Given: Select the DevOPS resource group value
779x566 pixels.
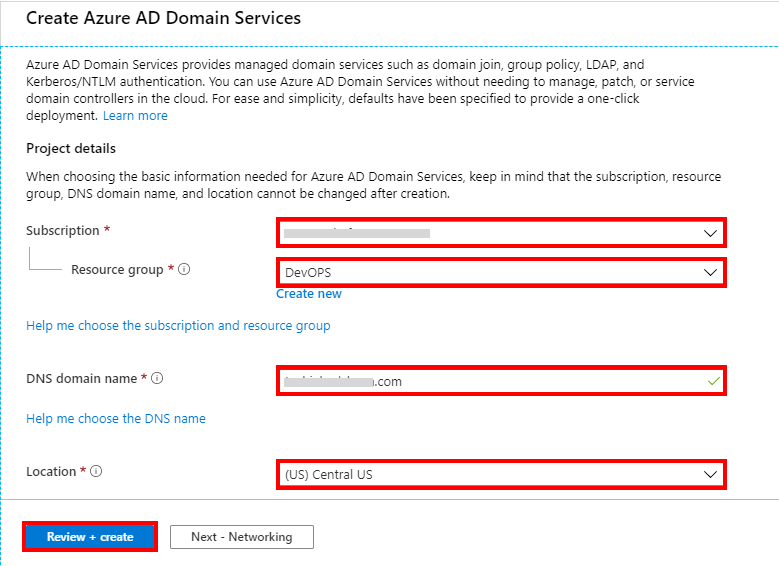Looking at the screenshot, I should click(308, 272).
